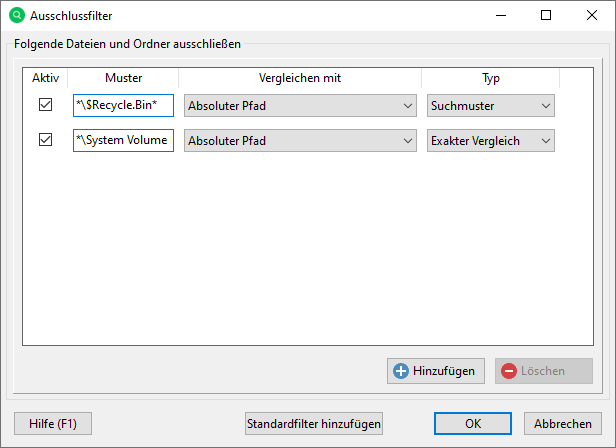Open Vergleichen mit dropdown for System Volume row
Image resolution: width=616 pixels, height=448 pixels.
[300, 140]
